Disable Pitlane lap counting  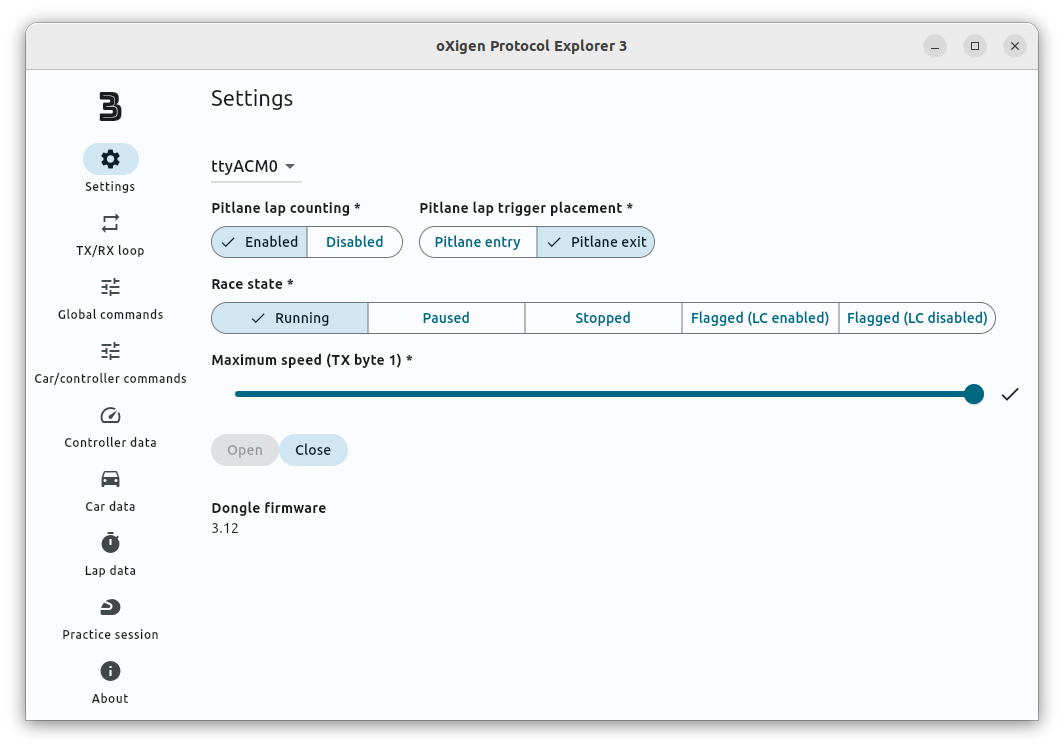[x=354, y=242]
